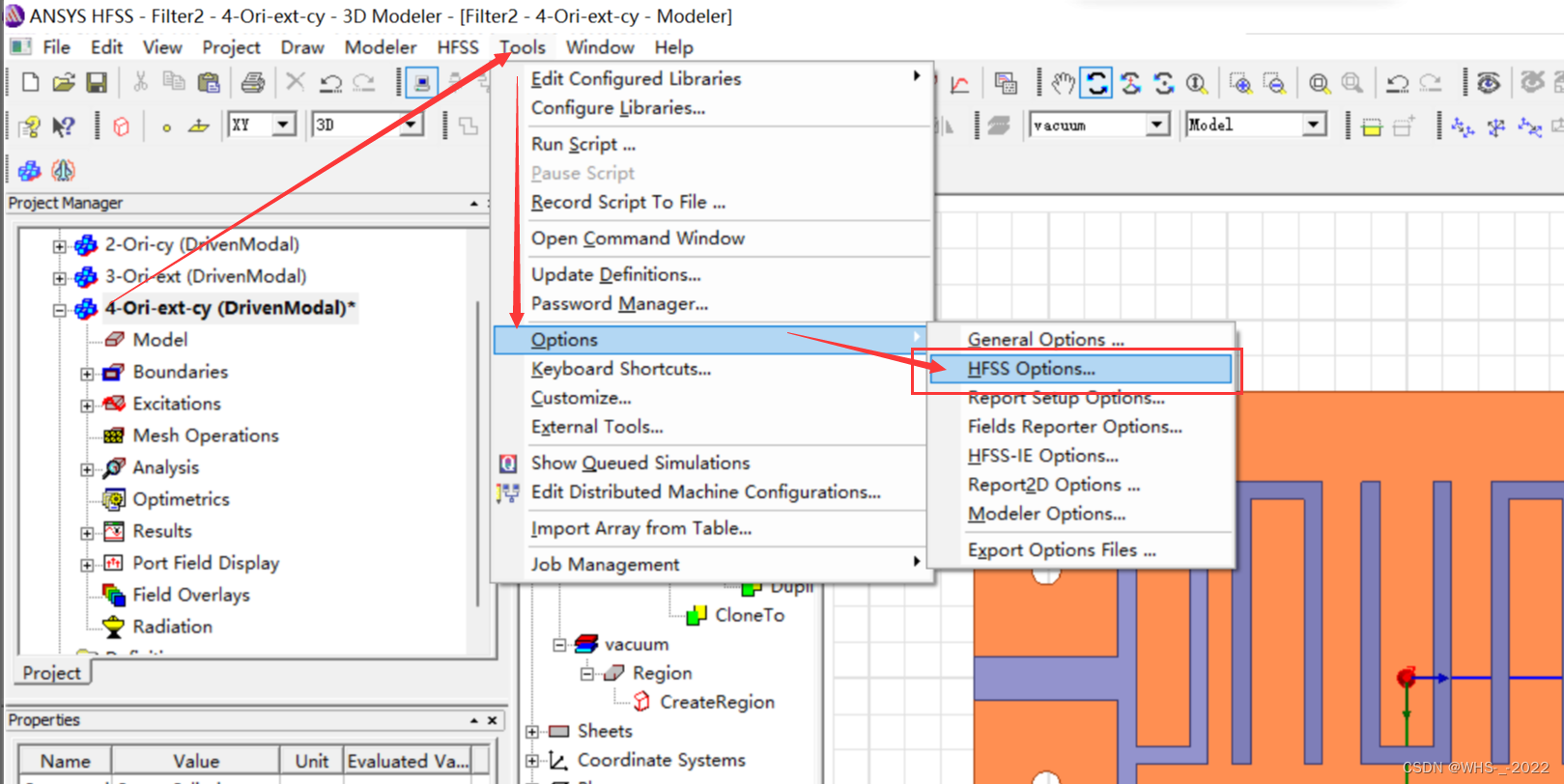Select the yellow Draw plane tool
This screenshot has width=1564, height=784.
pos(199,126)
